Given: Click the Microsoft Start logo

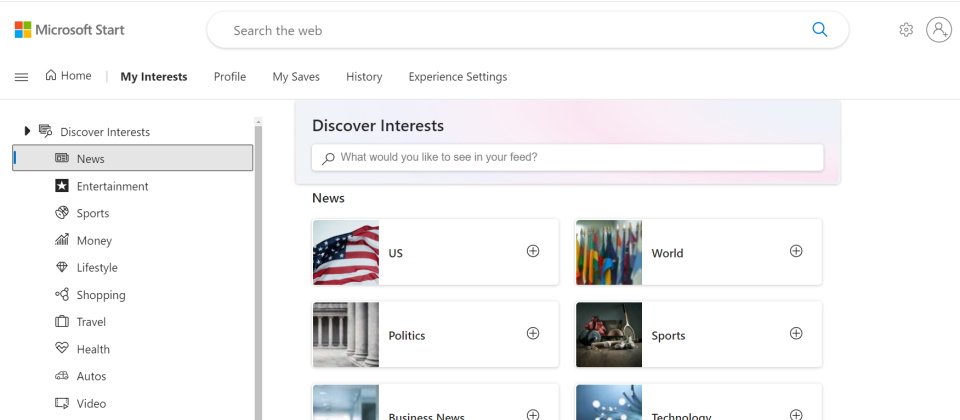Looking at the screenshot, I should click(69, 30).
